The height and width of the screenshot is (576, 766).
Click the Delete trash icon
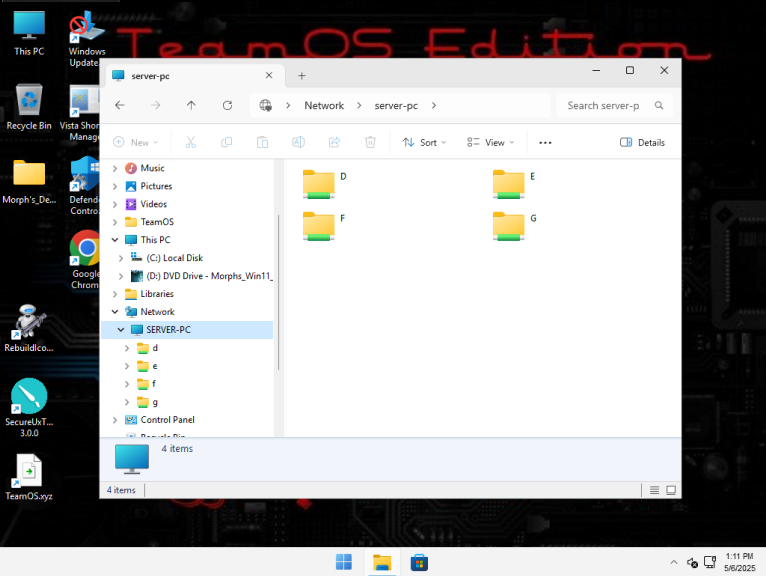point(370,142)
